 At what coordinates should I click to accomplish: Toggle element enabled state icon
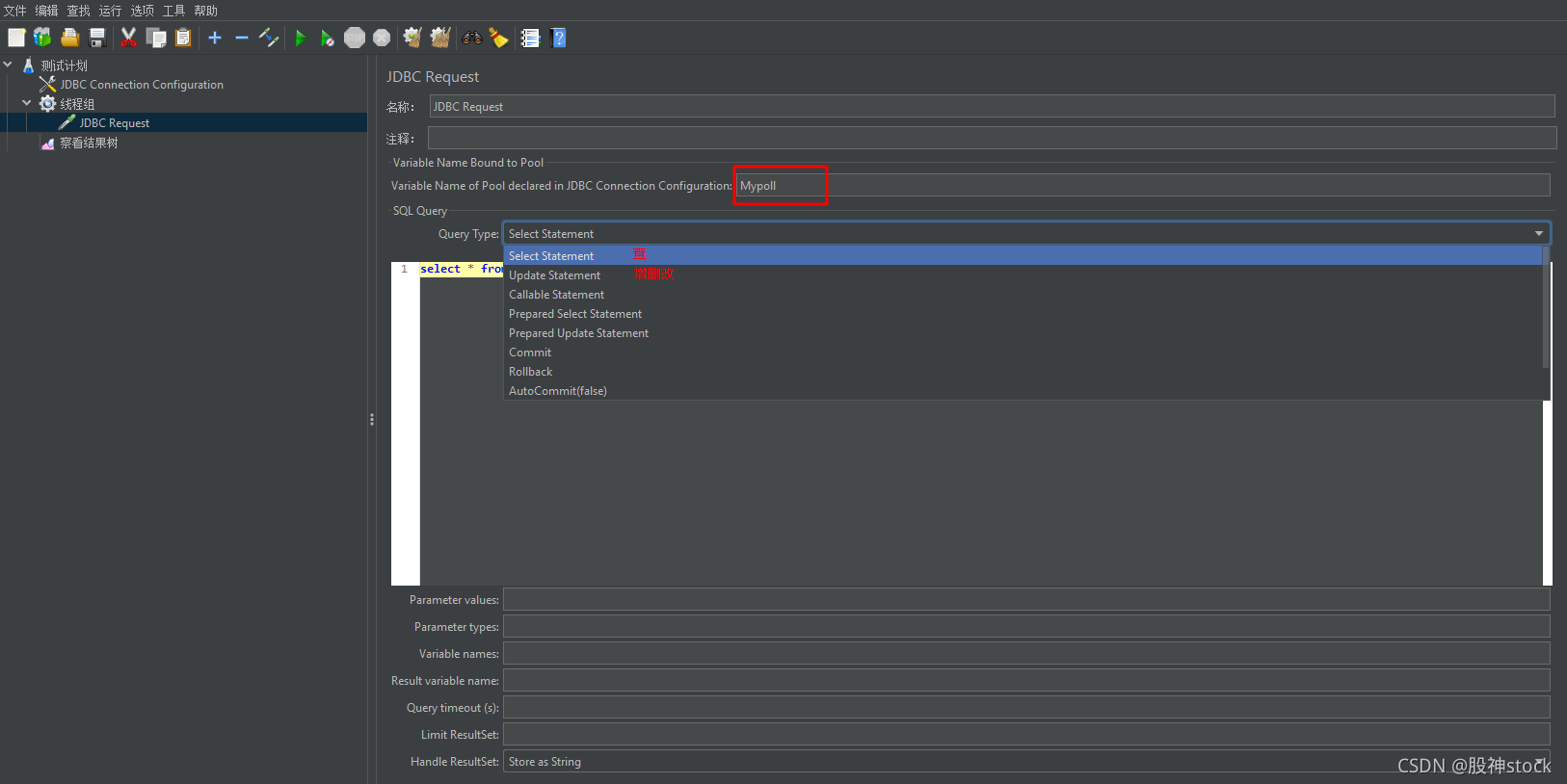pyautogui.click(x=269, y=38)
